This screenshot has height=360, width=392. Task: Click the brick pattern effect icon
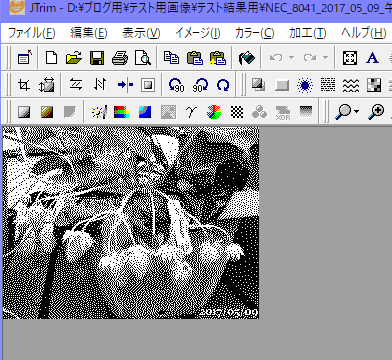click(x=328, y=85)
